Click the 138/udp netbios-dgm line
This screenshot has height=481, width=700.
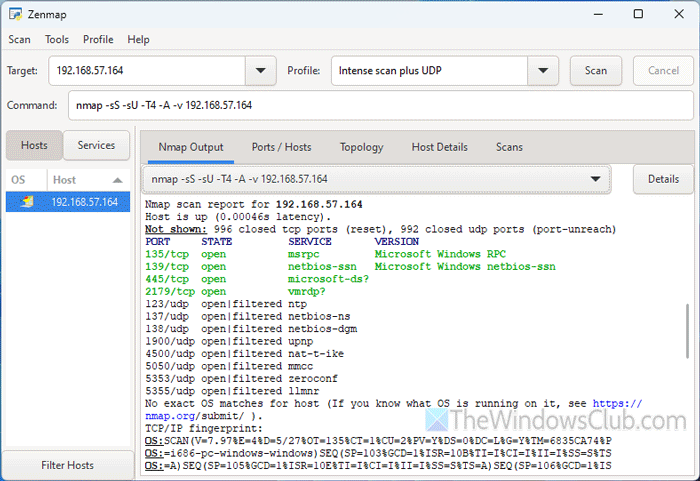tap(251, 329)
